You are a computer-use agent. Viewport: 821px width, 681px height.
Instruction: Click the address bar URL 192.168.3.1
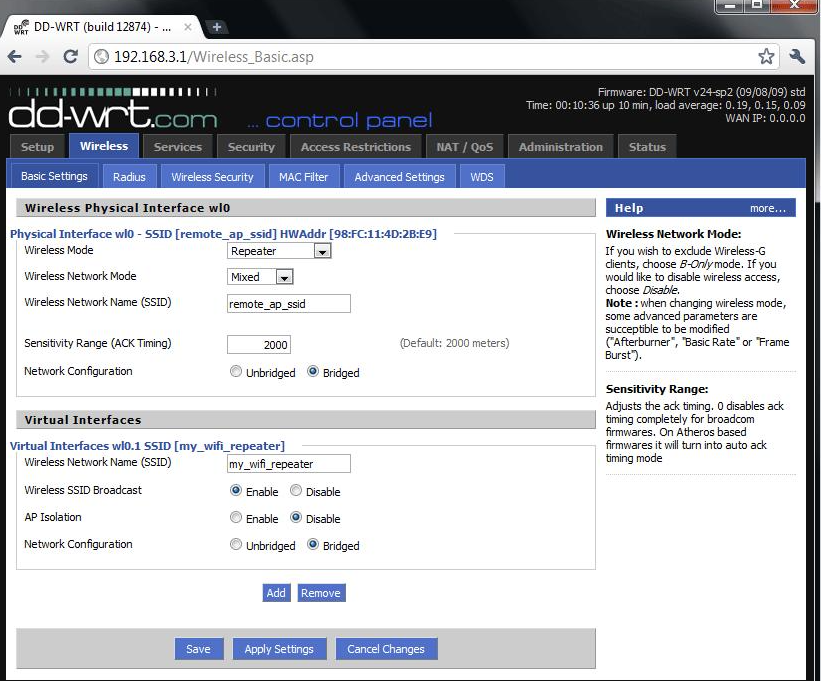pos(214,57)
